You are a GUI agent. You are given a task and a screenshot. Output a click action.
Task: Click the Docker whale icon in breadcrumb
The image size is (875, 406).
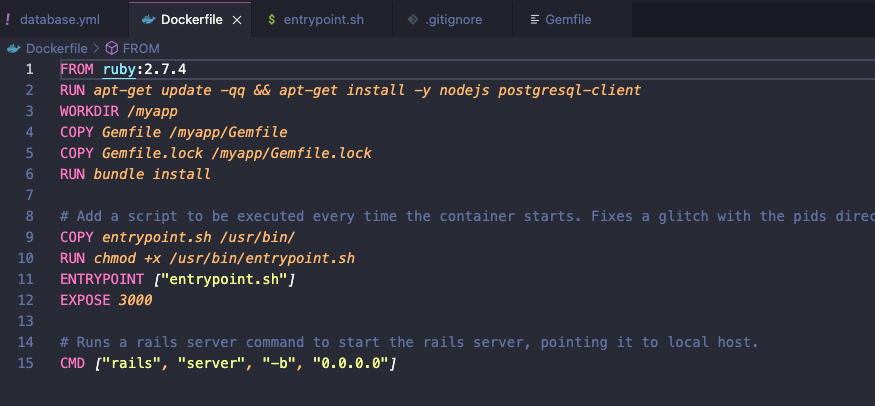tap(13, 49)
